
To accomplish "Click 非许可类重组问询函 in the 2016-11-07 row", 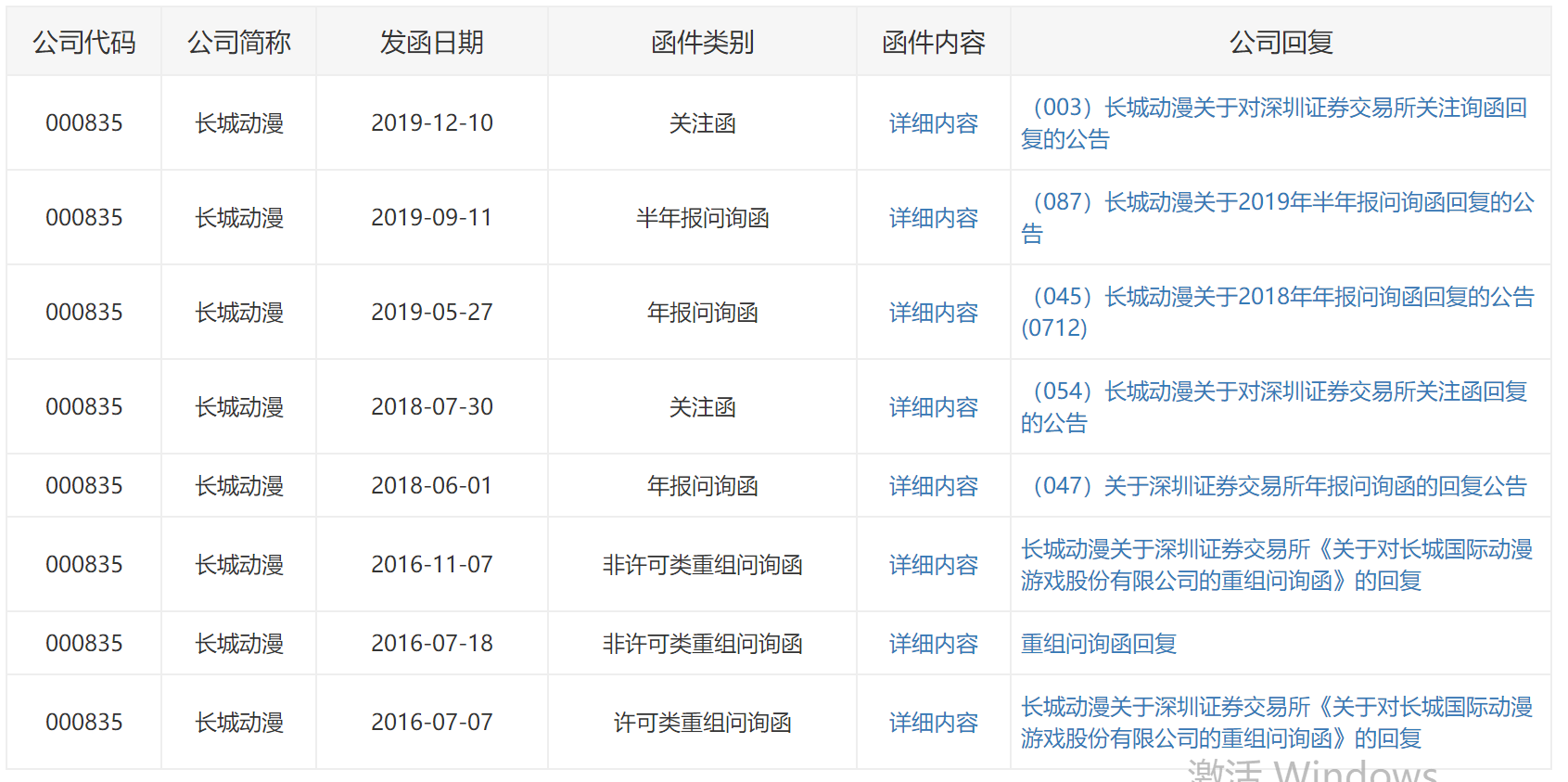I will (x=703, y=565).
